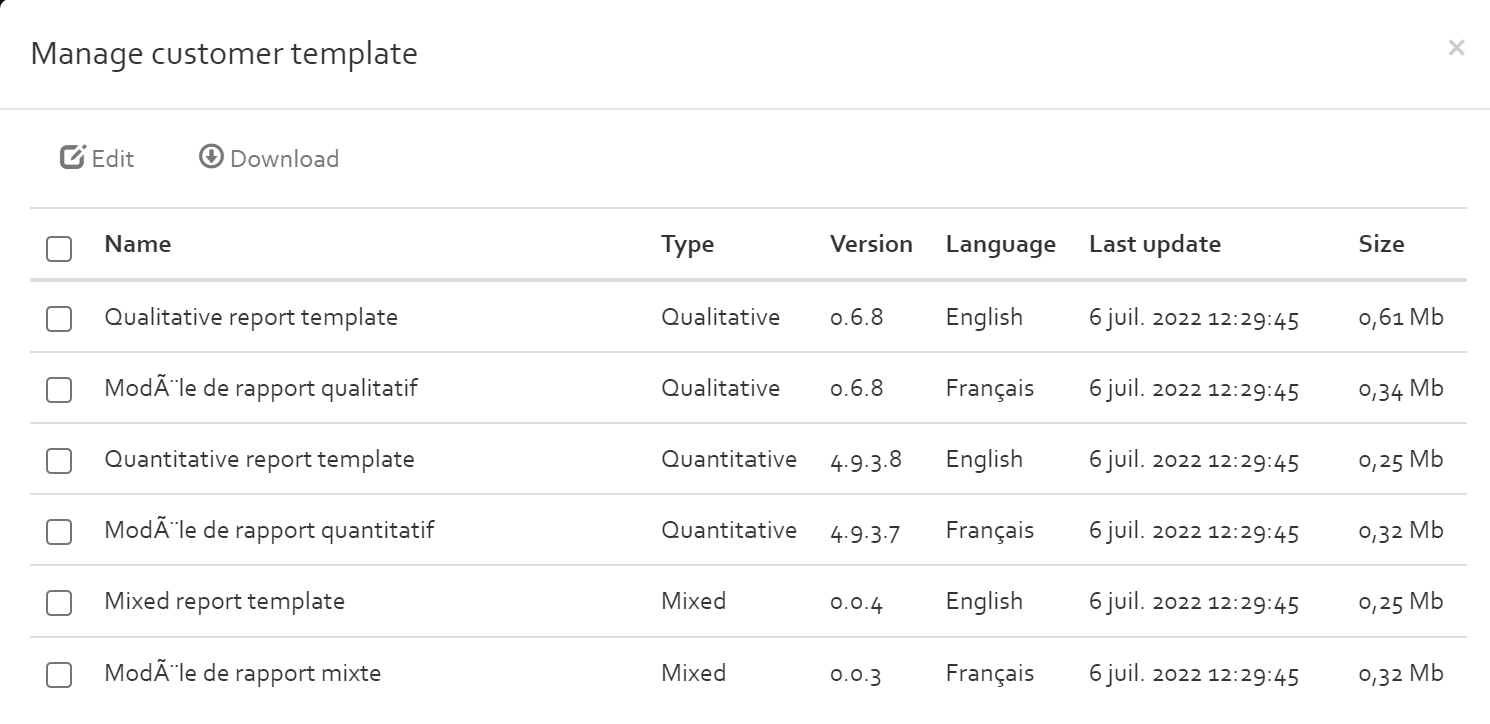Sort by the Name column header
The height and width of the screenshot is (724, 1490).
[138, 244]
